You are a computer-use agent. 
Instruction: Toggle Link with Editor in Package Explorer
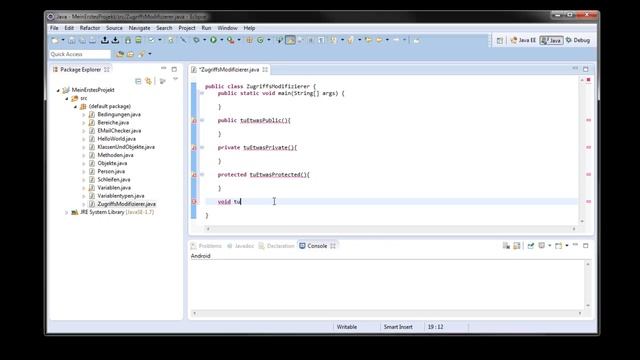149,81
